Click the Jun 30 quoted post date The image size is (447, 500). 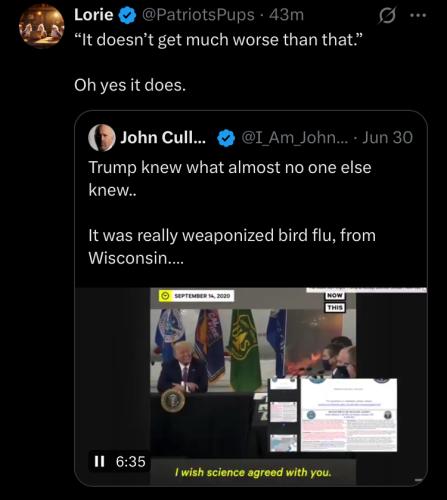pos(387,138)
